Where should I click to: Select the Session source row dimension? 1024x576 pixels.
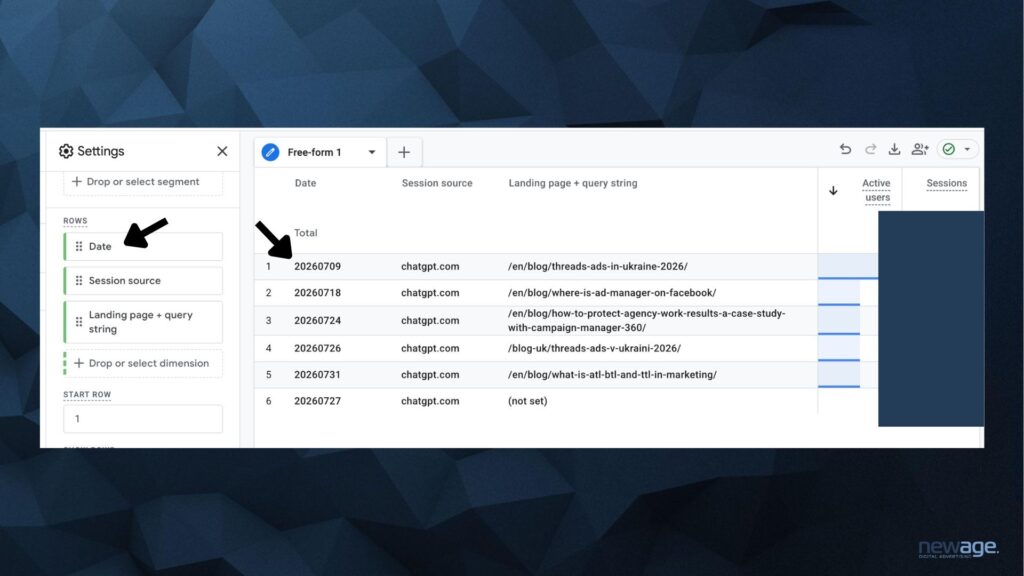(x=144, y=280)
